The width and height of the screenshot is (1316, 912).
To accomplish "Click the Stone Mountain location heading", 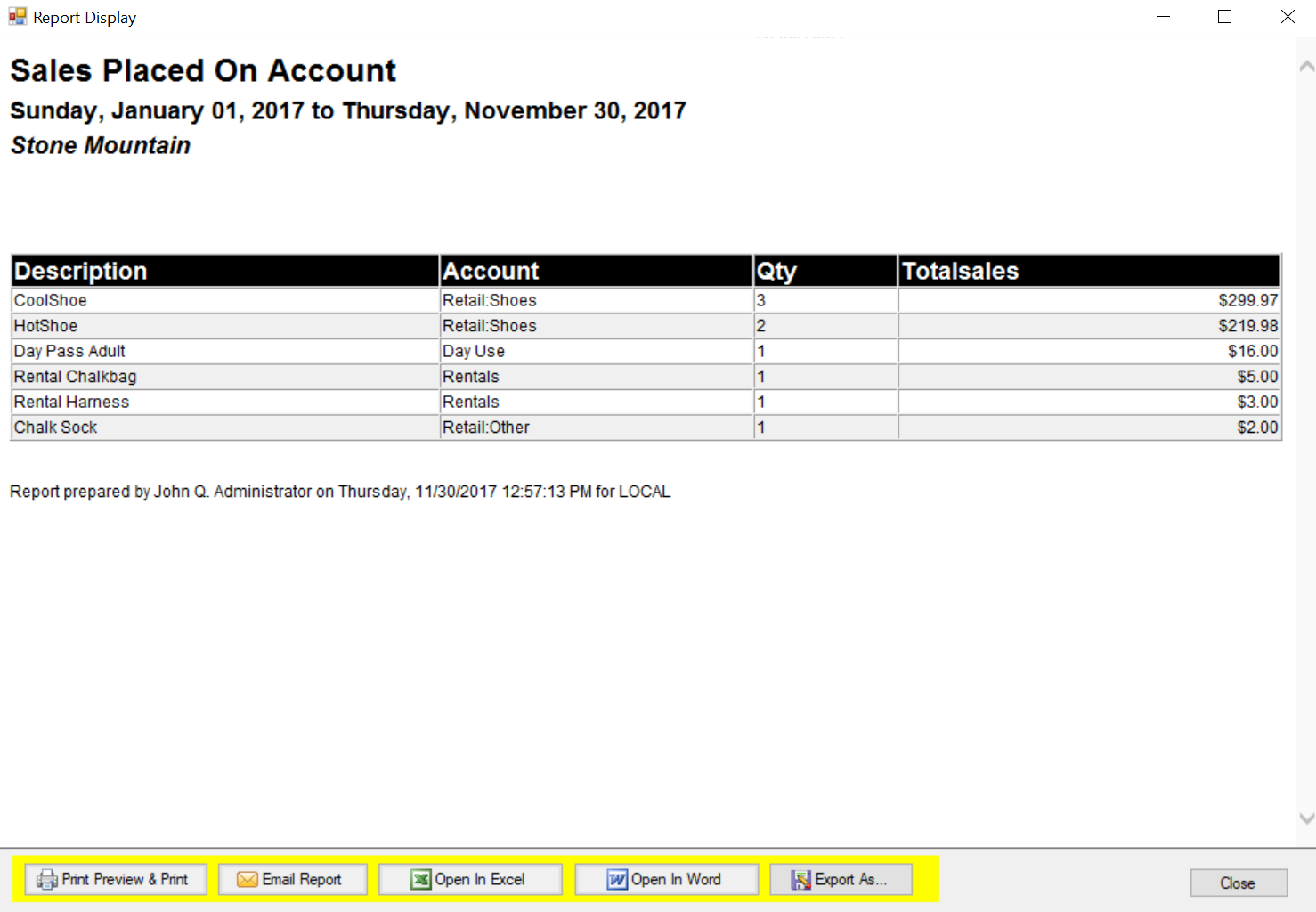I will (101, 145).
